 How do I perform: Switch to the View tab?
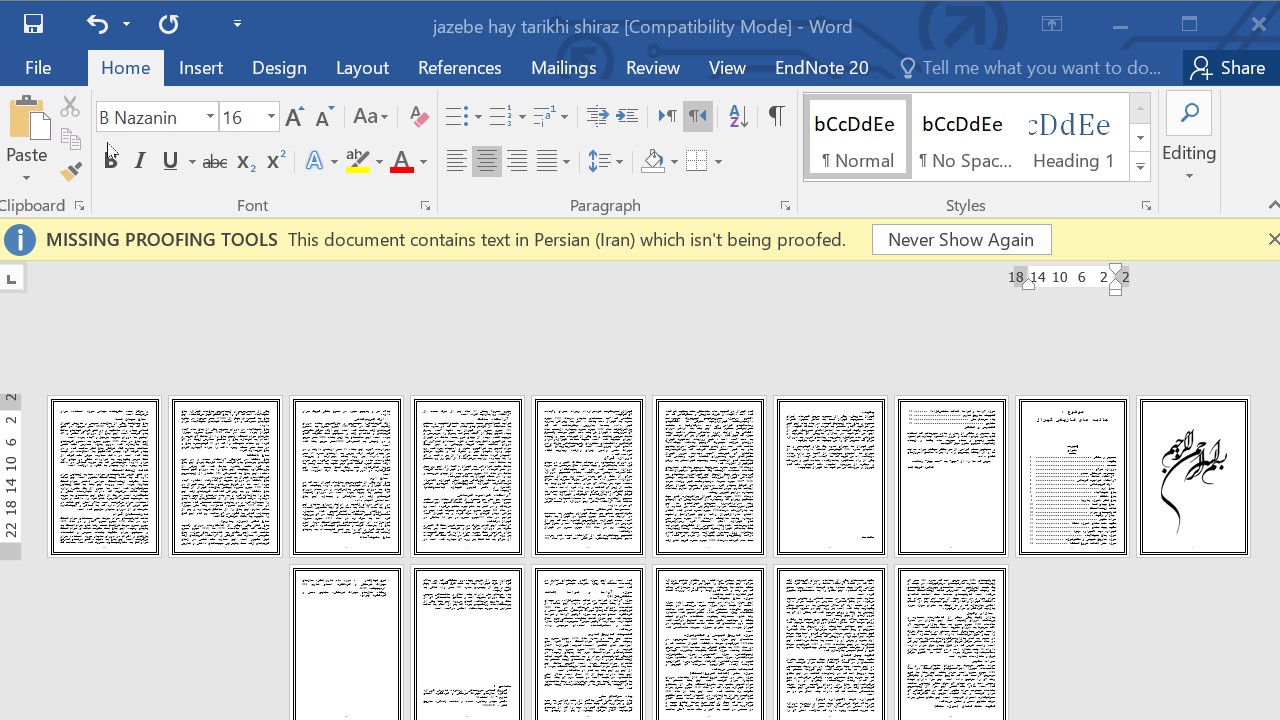click(x=727, y=68)
